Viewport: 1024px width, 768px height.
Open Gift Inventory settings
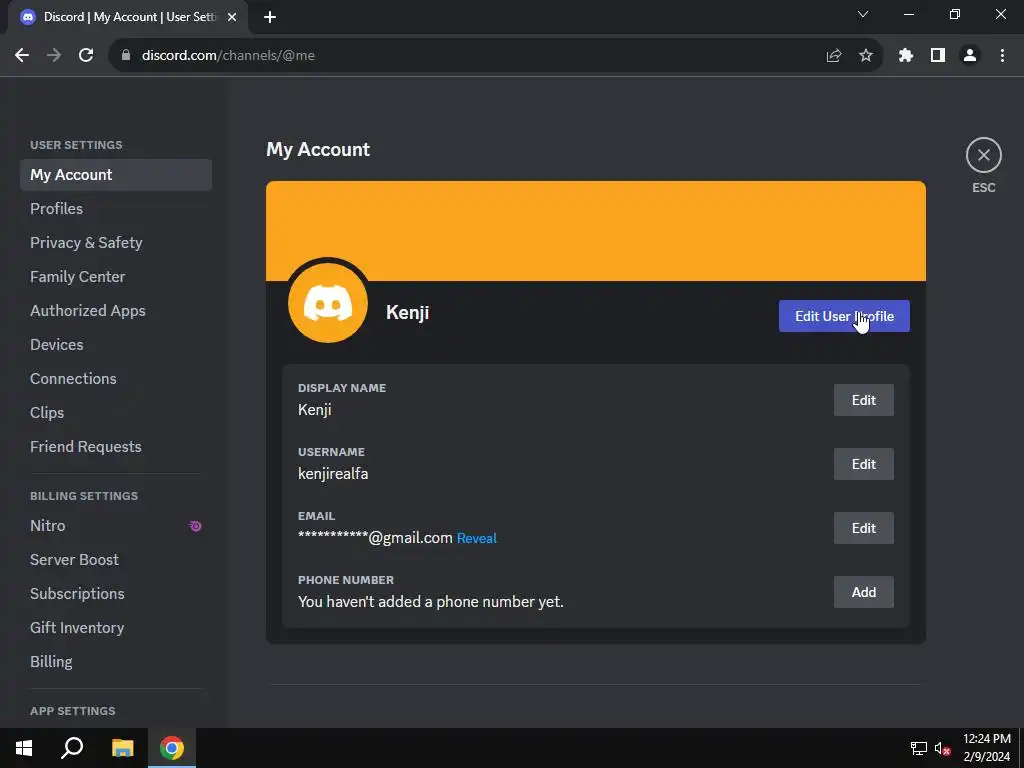[116, 628]
